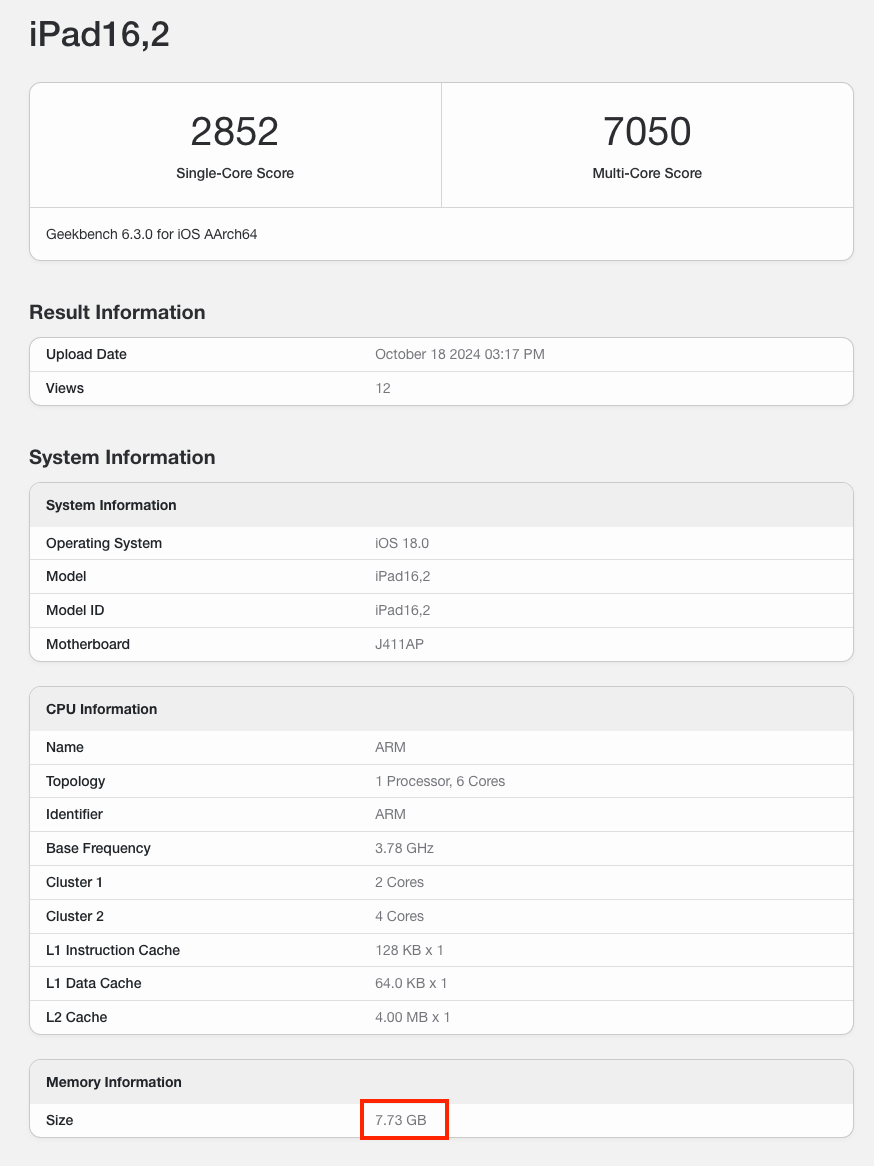Click the Result Information heading
The width and height of the screenshot is (874, 1166).
117,312
